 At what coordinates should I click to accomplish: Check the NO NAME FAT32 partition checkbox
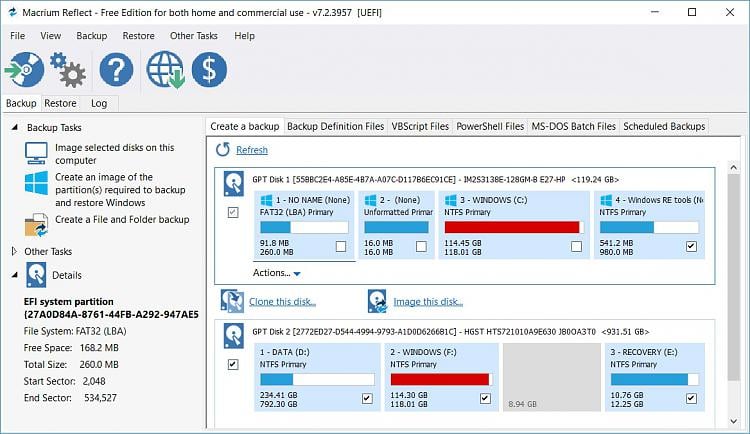tap(341, 246)
